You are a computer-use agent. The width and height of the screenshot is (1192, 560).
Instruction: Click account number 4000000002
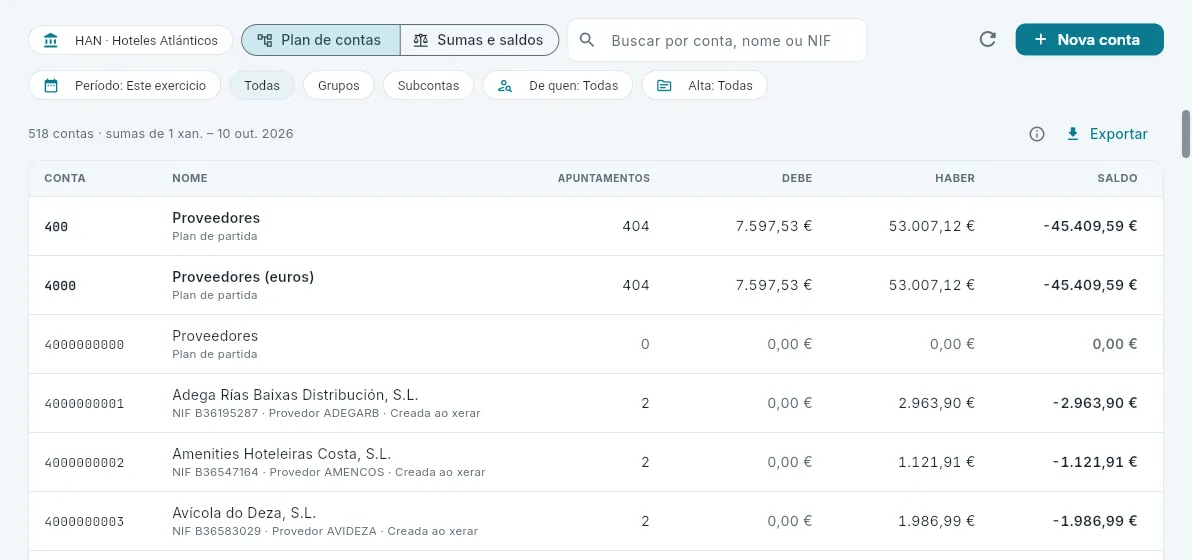coord(84,463)
